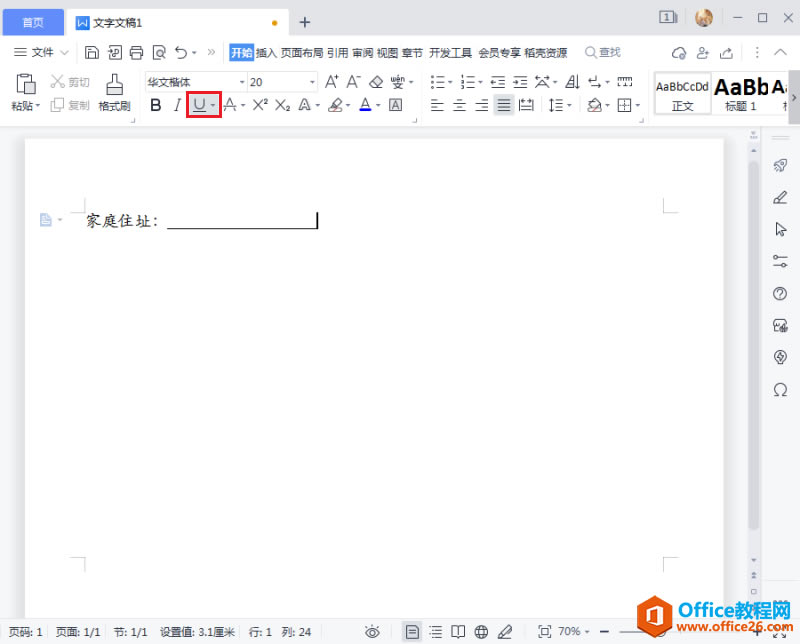Expand the underline style dropdown arrow
The height and width of the screenshot is (644, 800).
[213, 106]
